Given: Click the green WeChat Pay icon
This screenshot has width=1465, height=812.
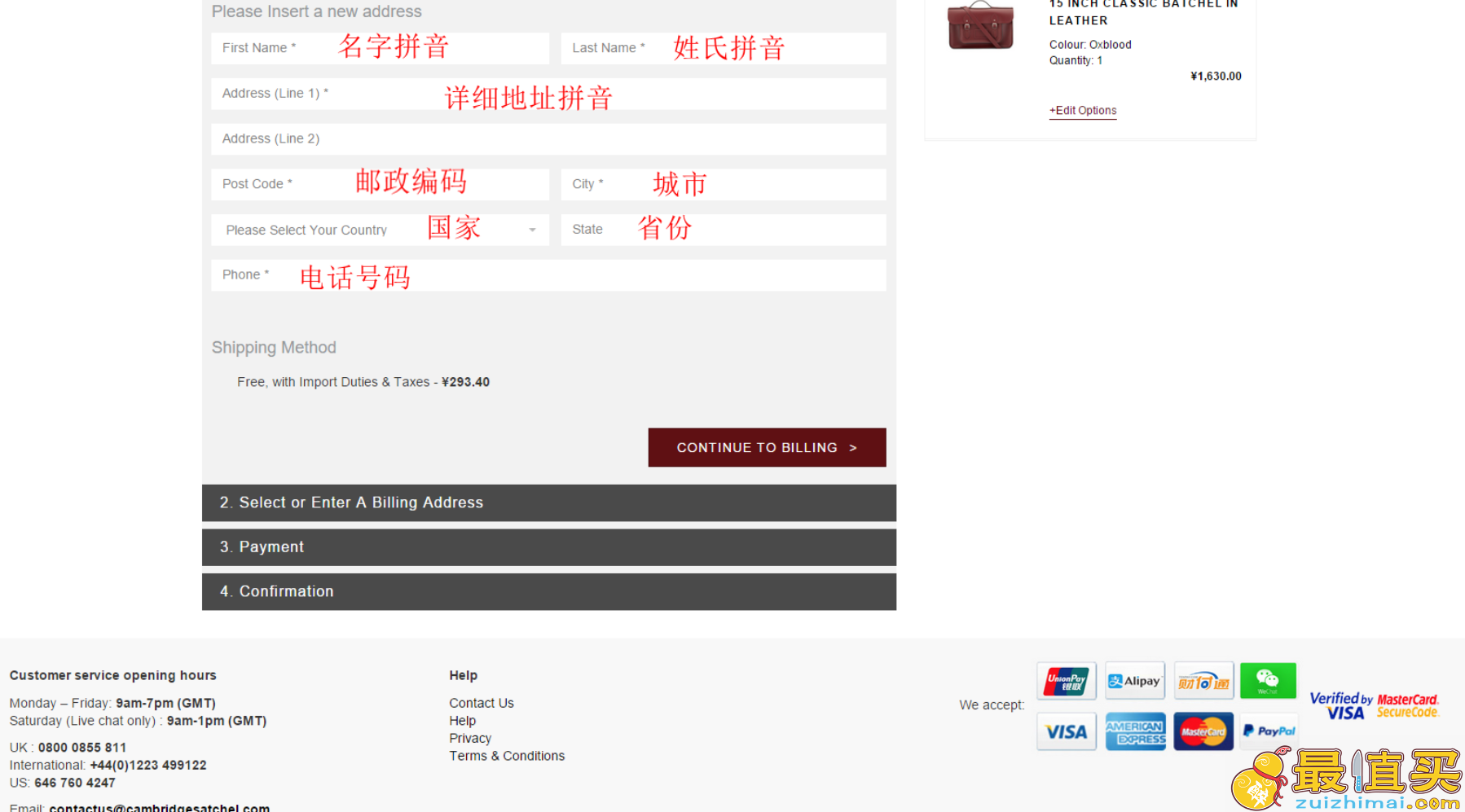Looking at the screenshot, I should pos(1268,681).
